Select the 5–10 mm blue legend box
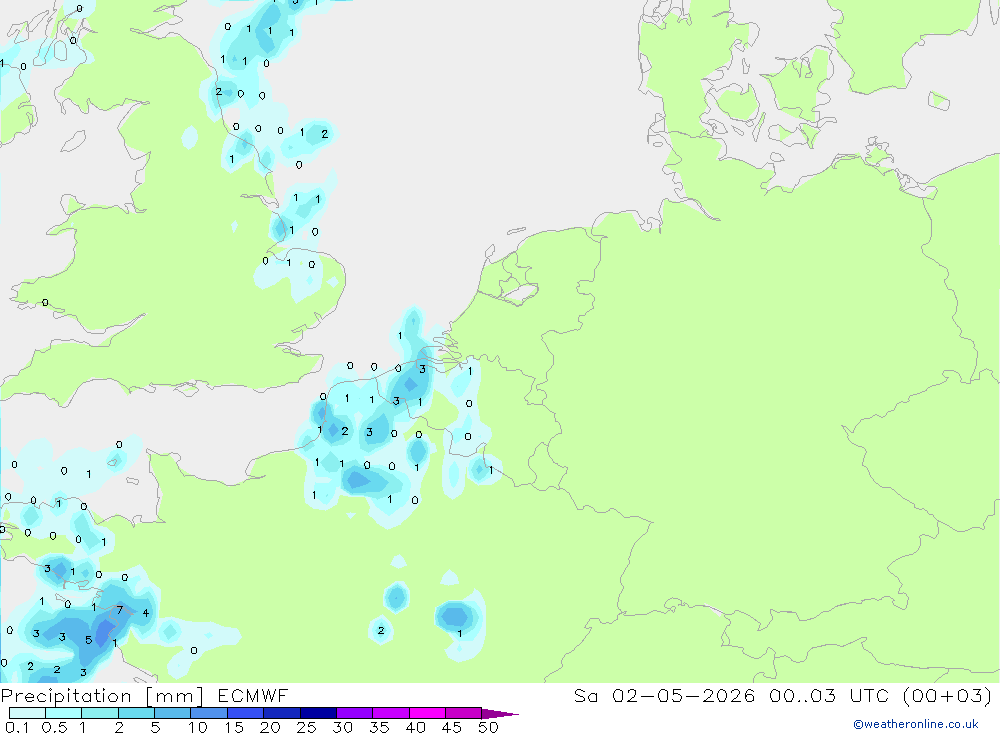The width and height of the screenshot is (1000, 733). 172,713
